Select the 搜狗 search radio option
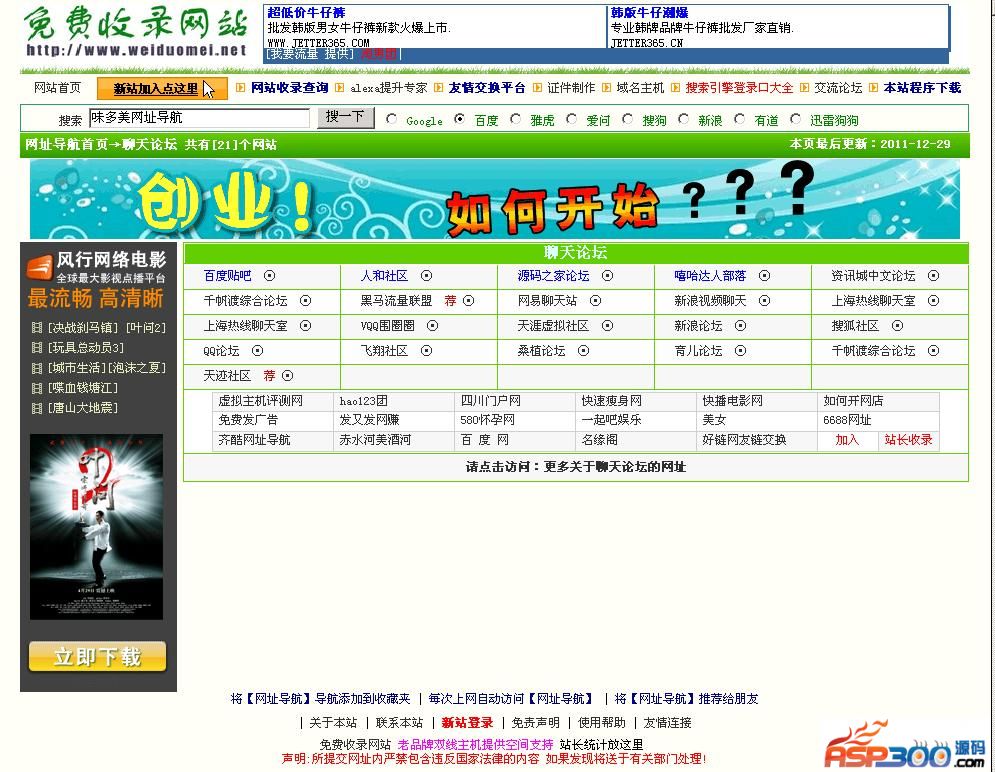 [x=628, y=119]
